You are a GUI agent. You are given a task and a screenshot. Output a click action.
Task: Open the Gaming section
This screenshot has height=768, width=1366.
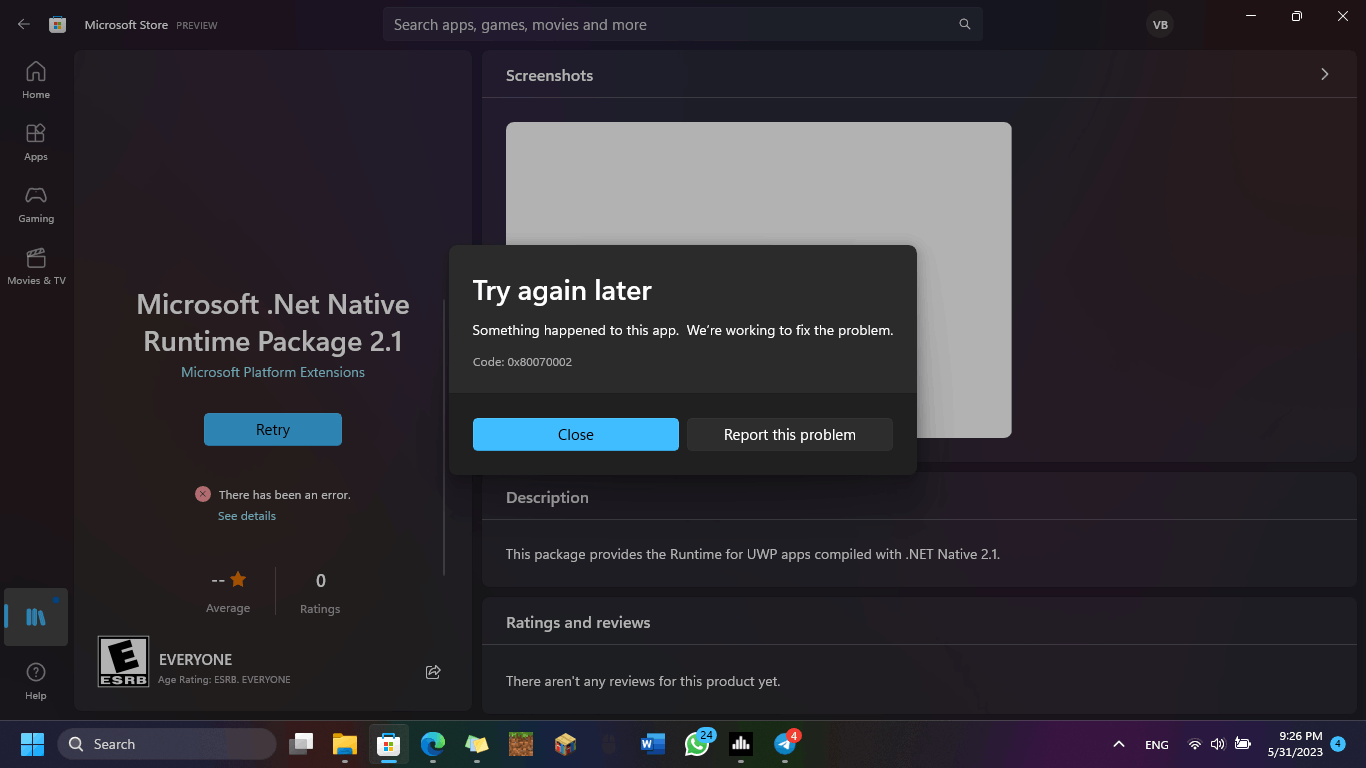point(35,204)
